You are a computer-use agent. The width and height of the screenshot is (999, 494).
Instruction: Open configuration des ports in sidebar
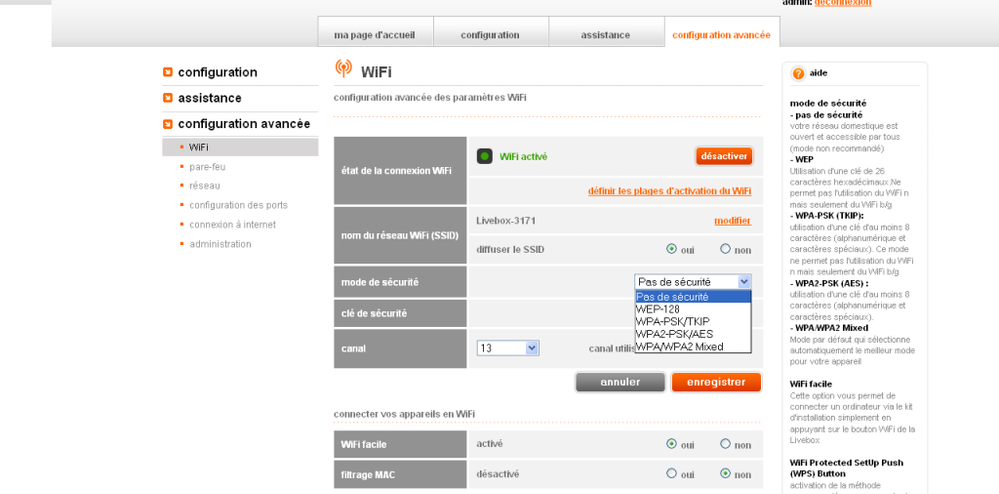coord(238,205)
